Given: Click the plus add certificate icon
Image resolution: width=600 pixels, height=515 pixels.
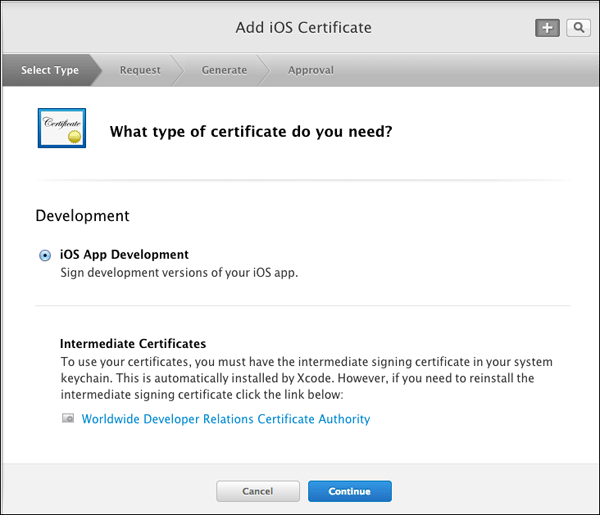Looking at the screenshot, I should click(x=547, y=28).
